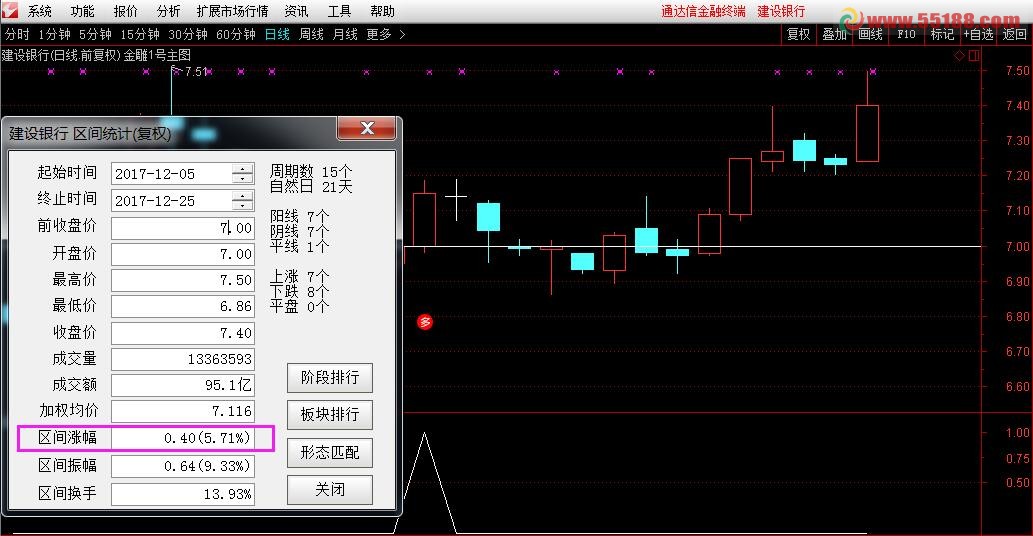Open the 功能 menu
1033x536 pixels.
pos(82,11)
